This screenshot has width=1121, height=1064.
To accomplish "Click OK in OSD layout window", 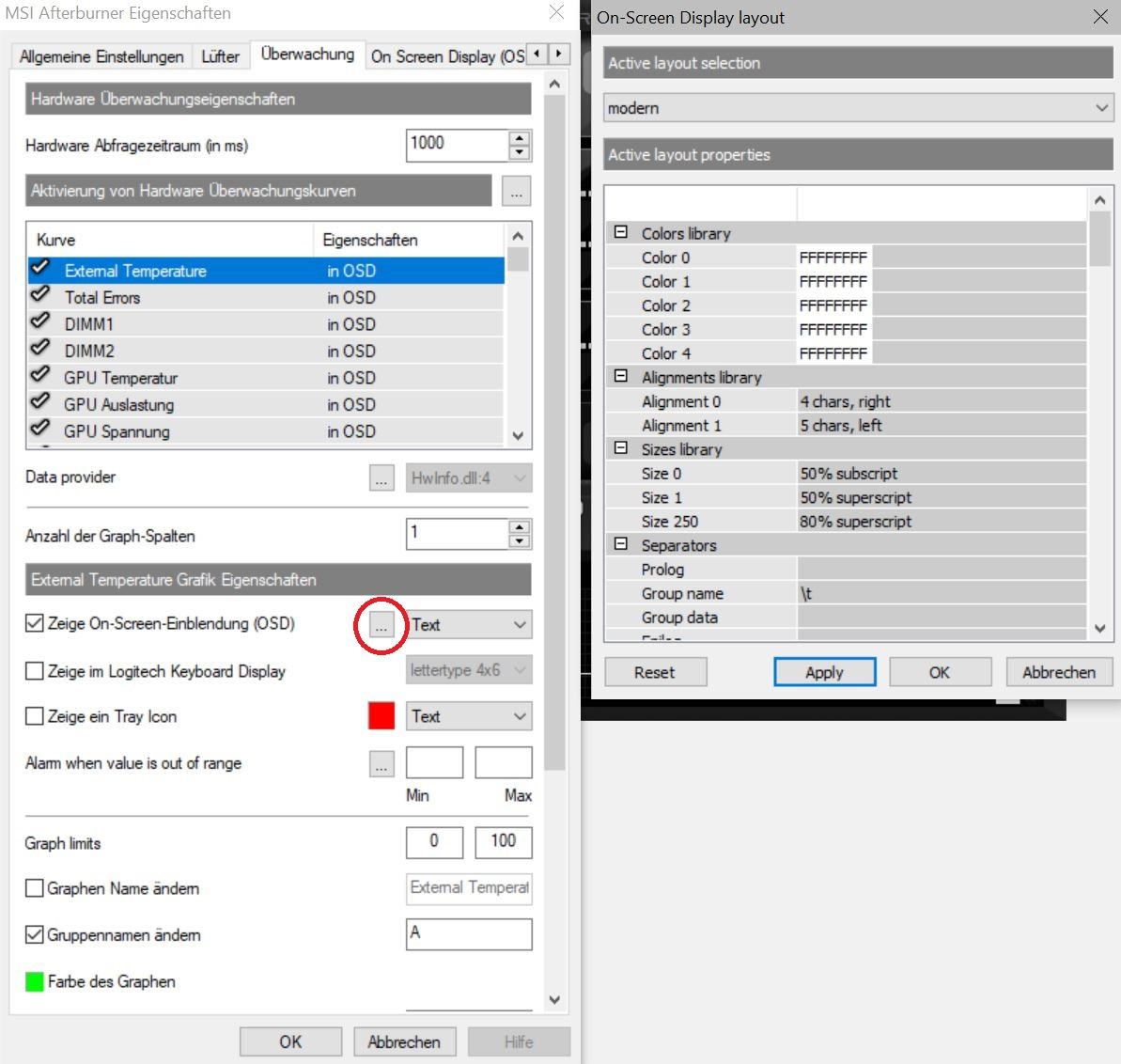I will [x=940, y=672].
